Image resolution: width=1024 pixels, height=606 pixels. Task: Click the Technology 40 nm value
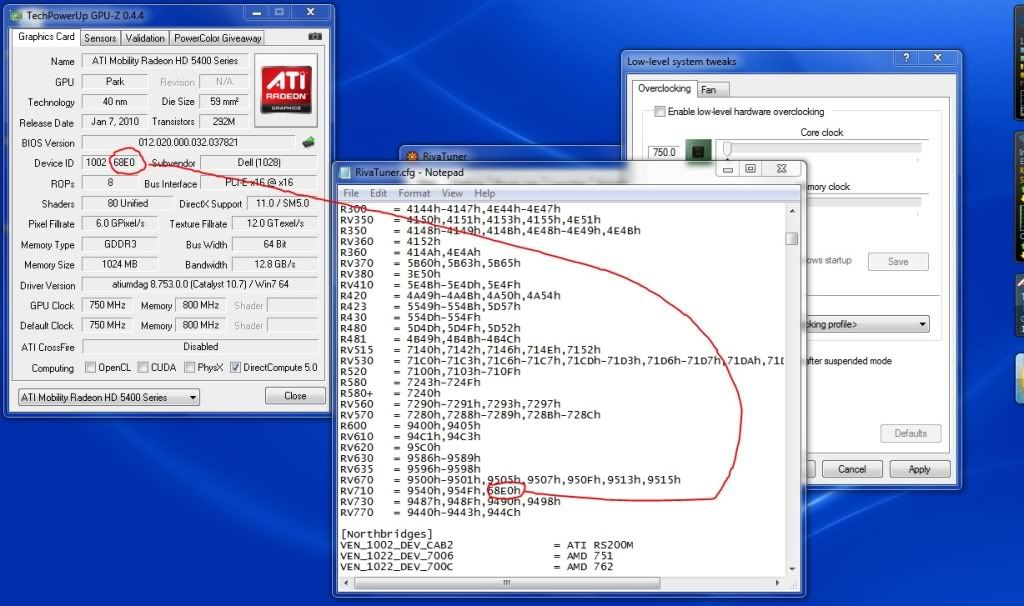[115, 102]
